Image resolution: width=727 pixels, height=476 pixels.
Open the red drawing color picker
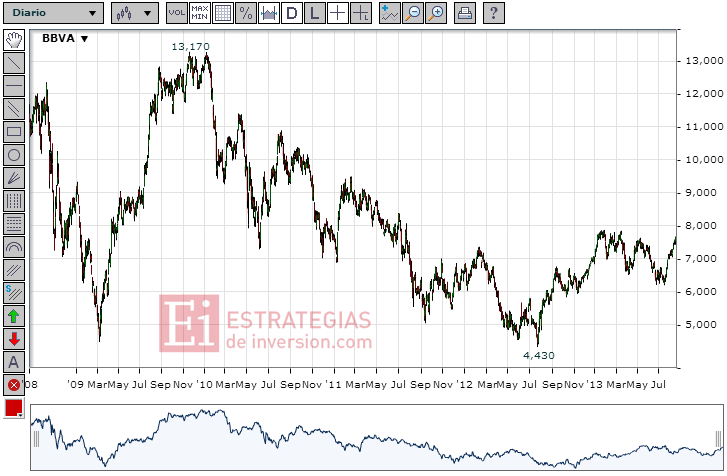[x=14, y=408]
